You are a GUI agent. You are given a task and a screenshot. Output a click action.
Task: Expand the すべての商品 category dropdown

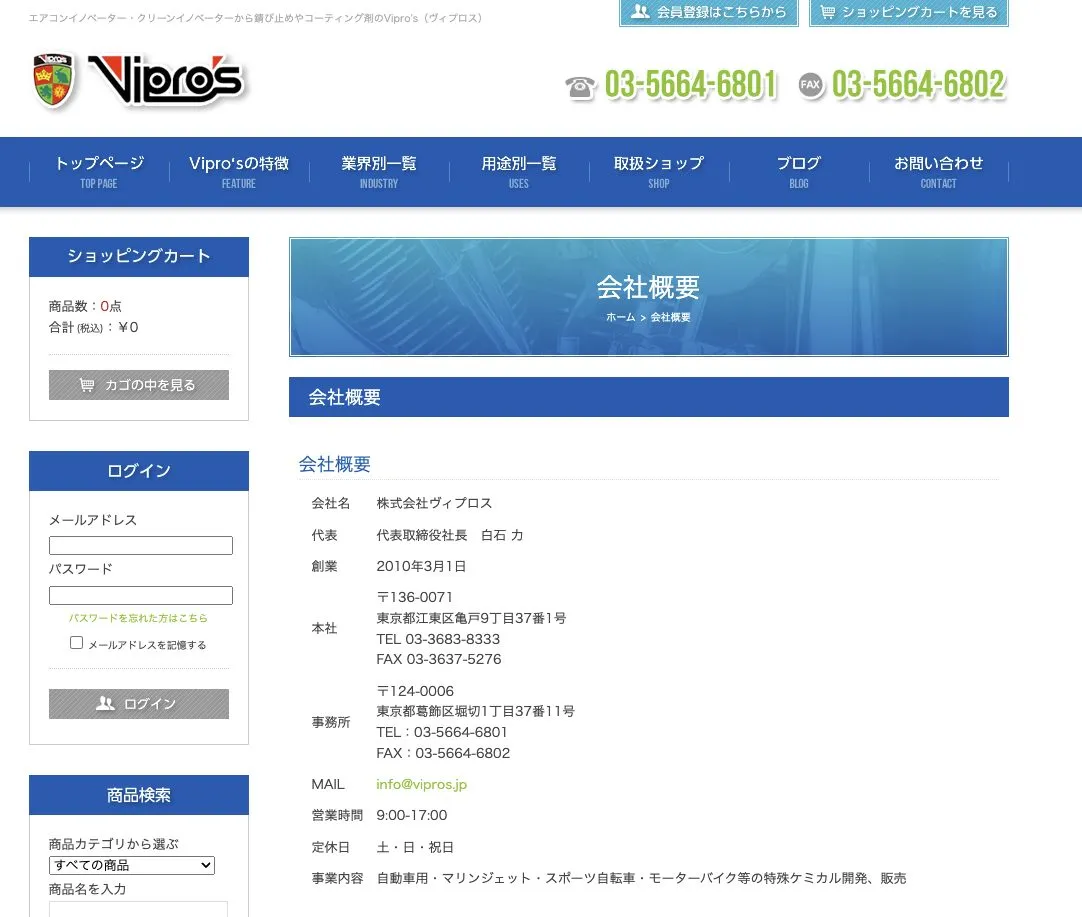pos(132,865)
